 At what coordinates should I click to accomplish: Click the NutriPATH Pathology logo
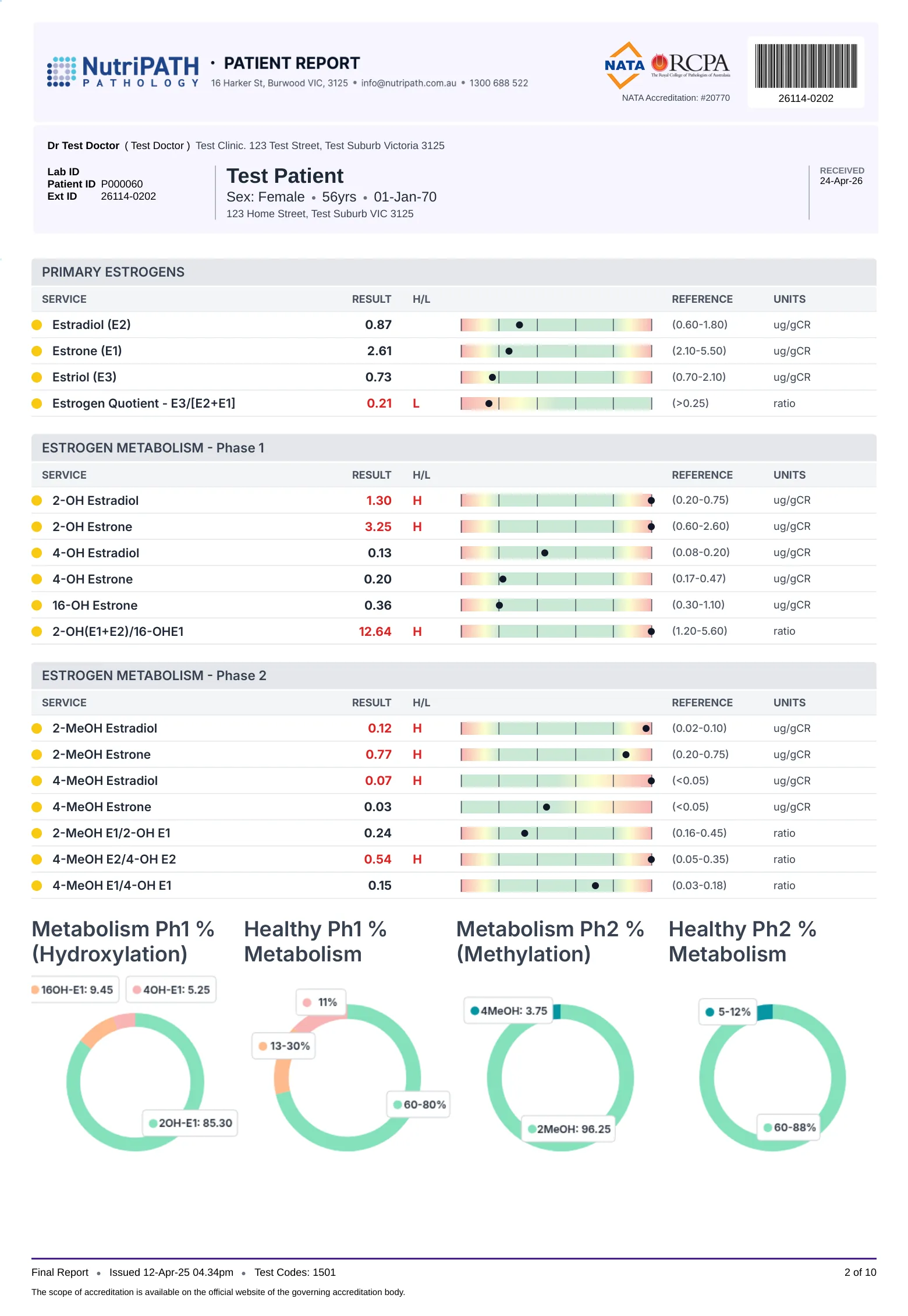coord(123,72)
